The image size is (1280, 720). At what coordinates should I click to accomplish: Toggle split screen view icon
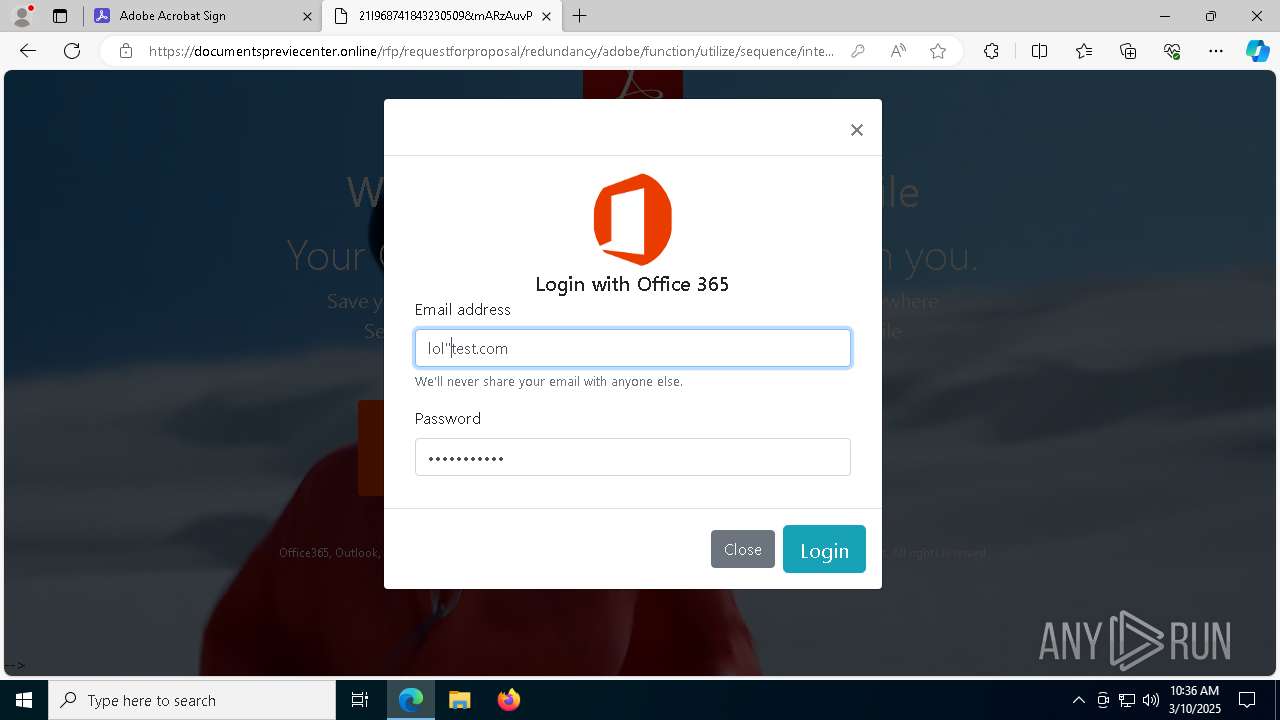[x=1039, y=51]
